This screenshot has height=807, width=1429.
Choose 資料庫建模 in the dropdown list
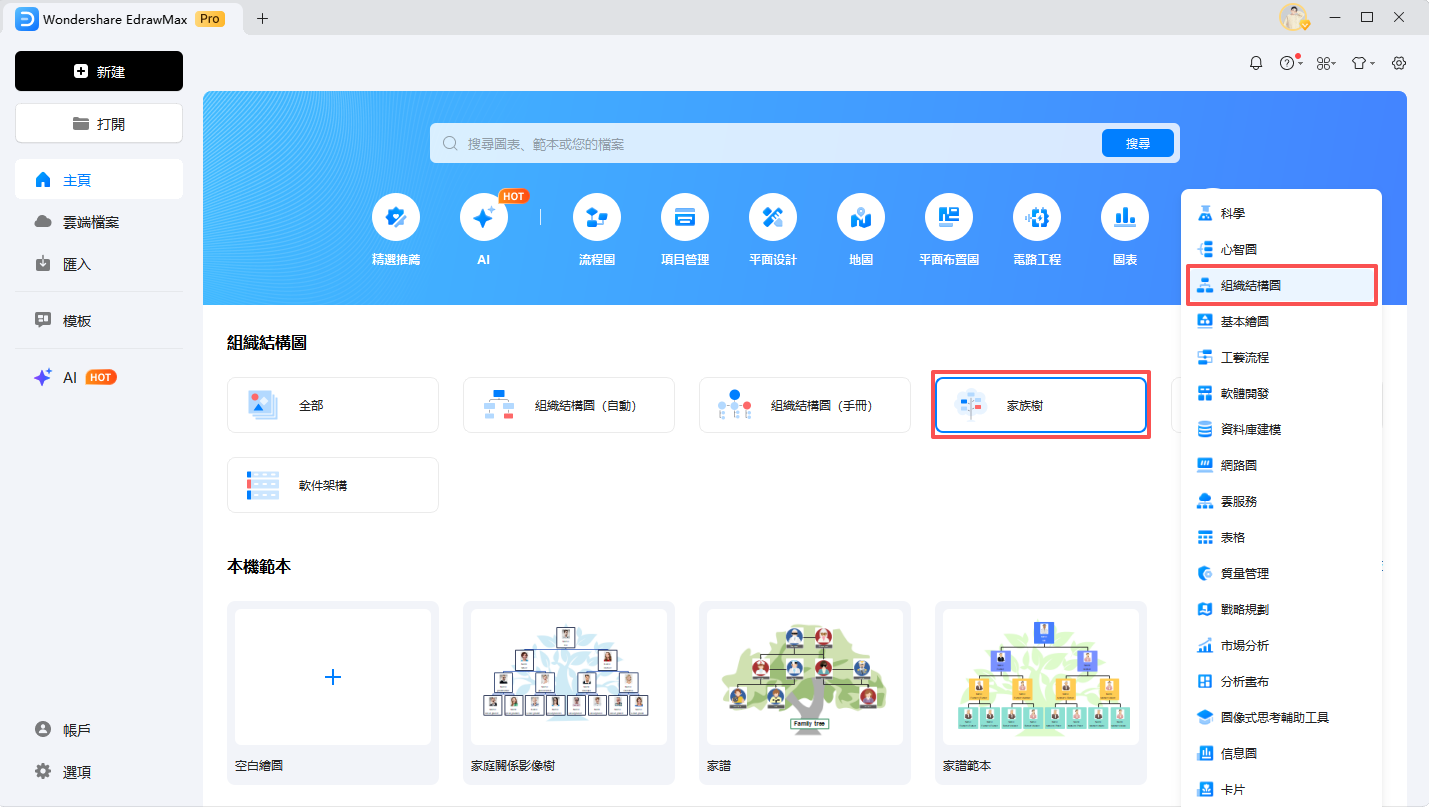click(1250, 430)
